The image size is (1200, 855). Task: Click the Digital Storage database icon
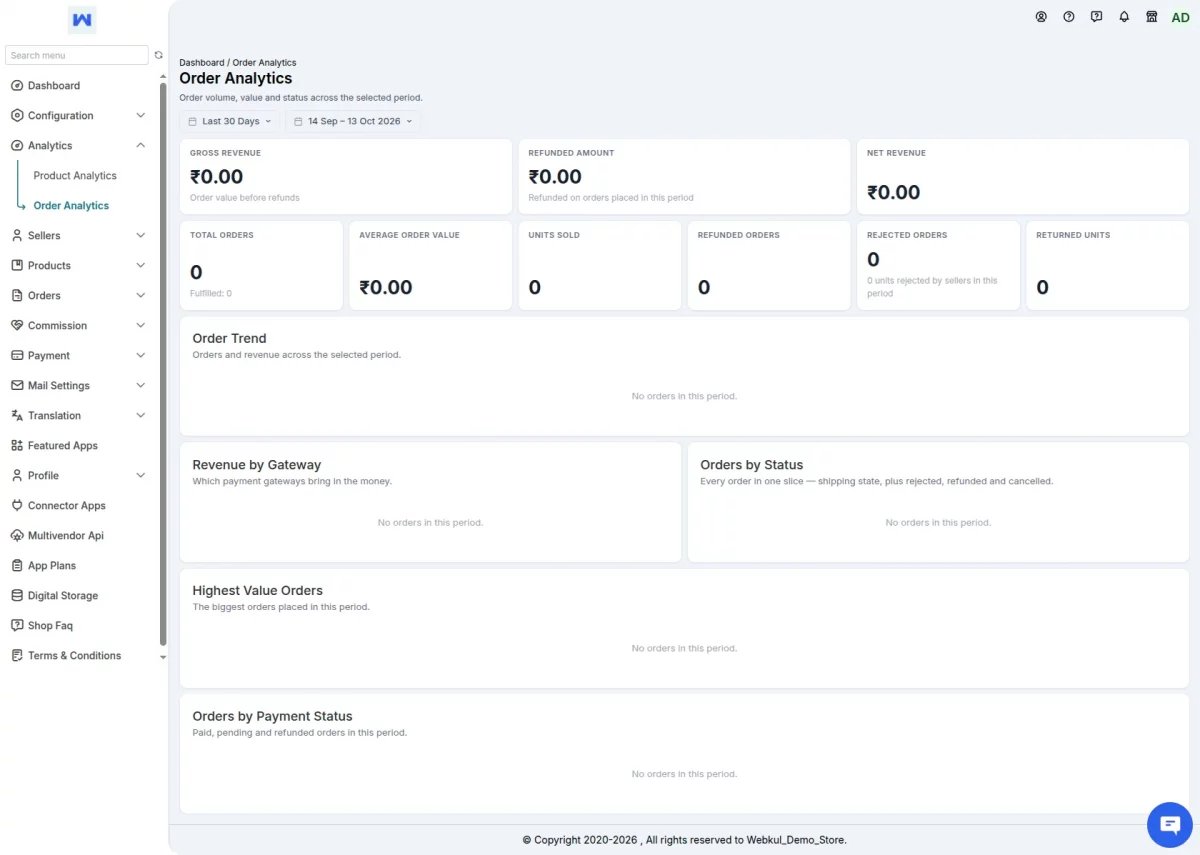(x=17, y=596)
